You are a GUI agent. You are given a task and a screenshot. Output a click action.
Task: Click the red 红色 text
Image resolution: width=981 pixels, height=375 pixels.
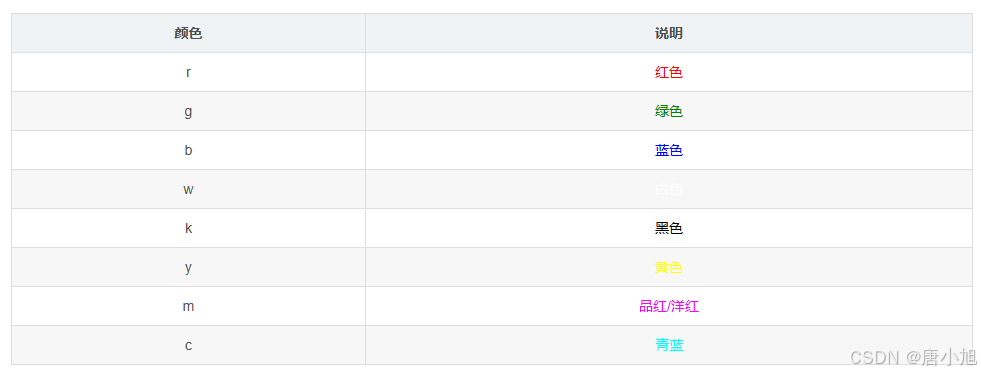(x=669, y=73)
